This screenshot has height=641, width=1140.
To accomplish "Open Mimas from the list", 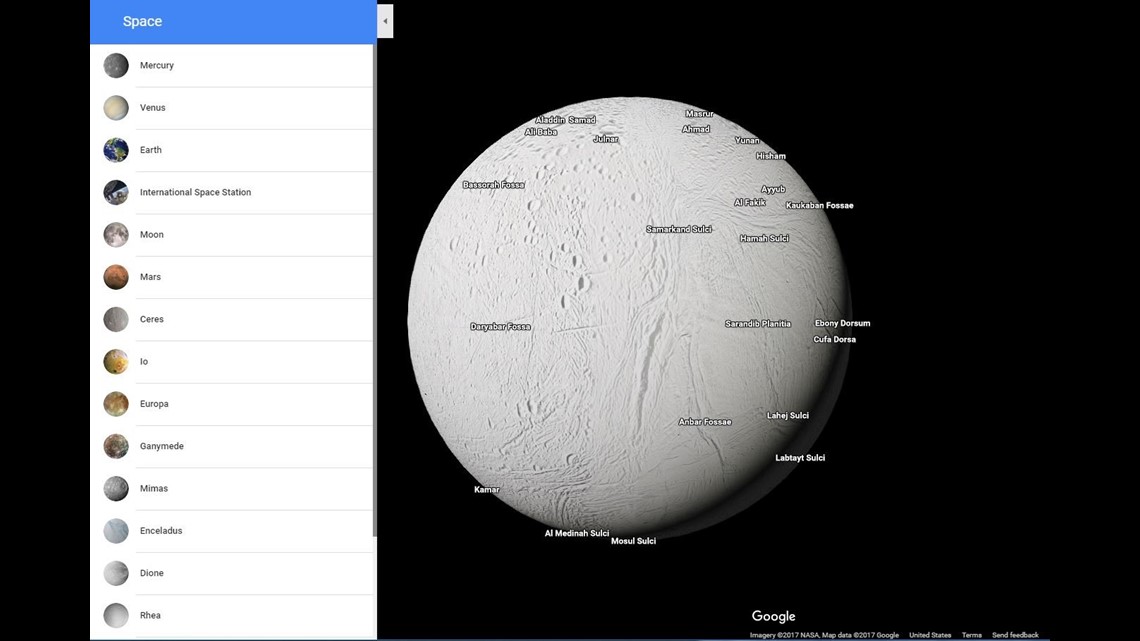I will [154, 489].
